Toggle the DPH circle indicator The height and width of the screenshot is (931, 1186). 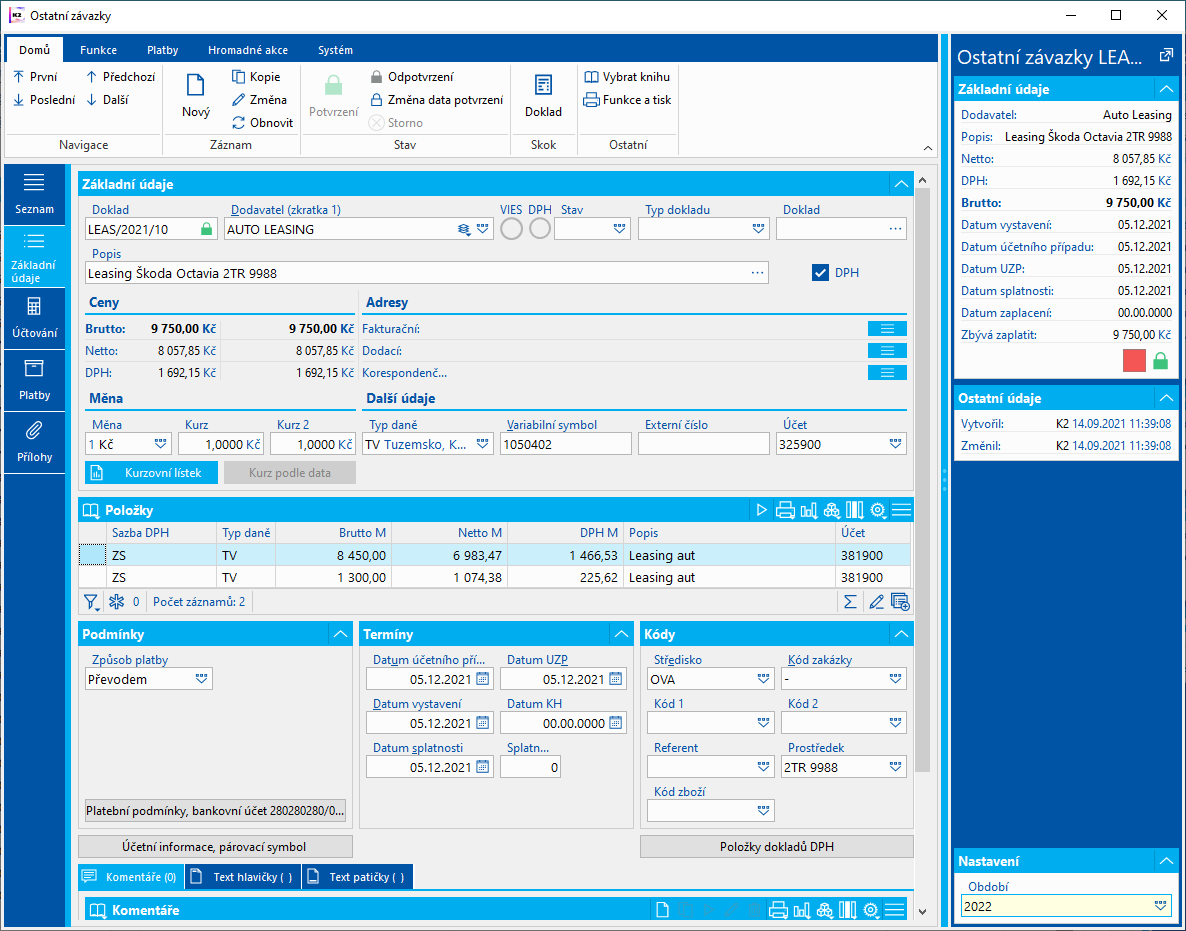[x=540, y=229]
